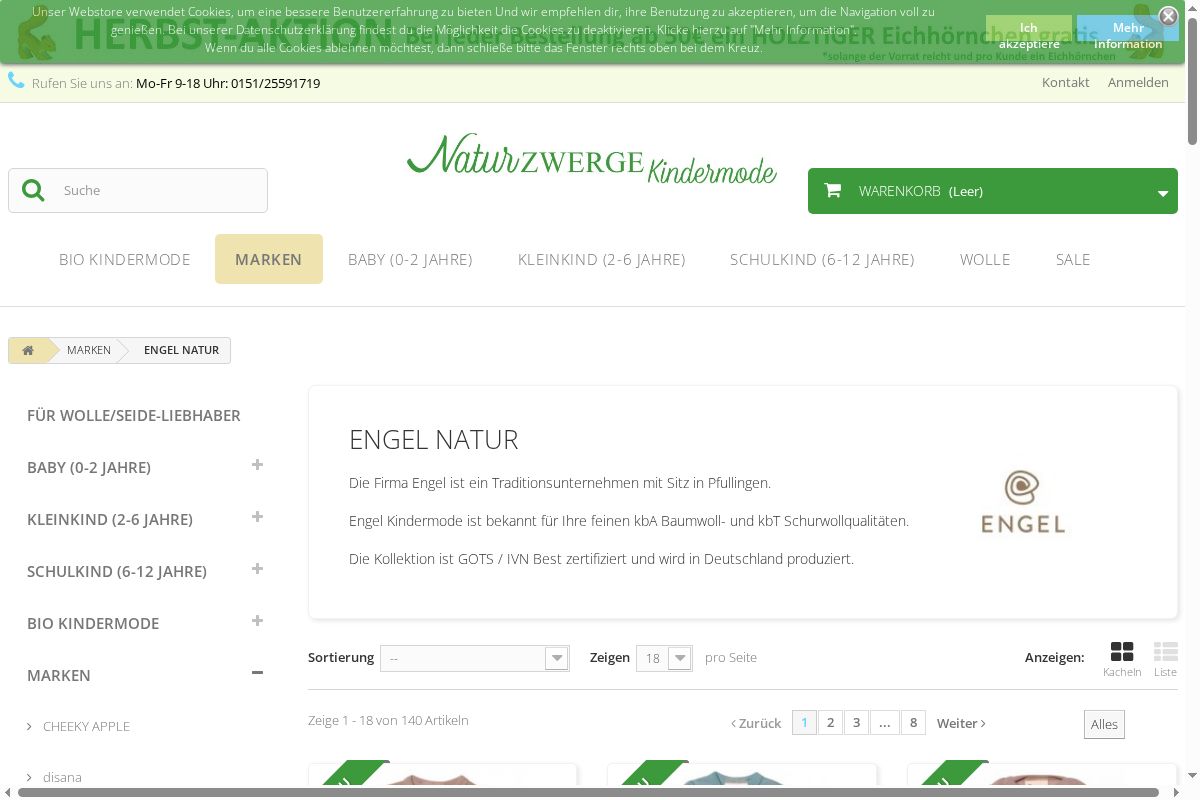Select disana brand in sidebar
This screenshot has height=800, width=1200.
click(62, 777)
